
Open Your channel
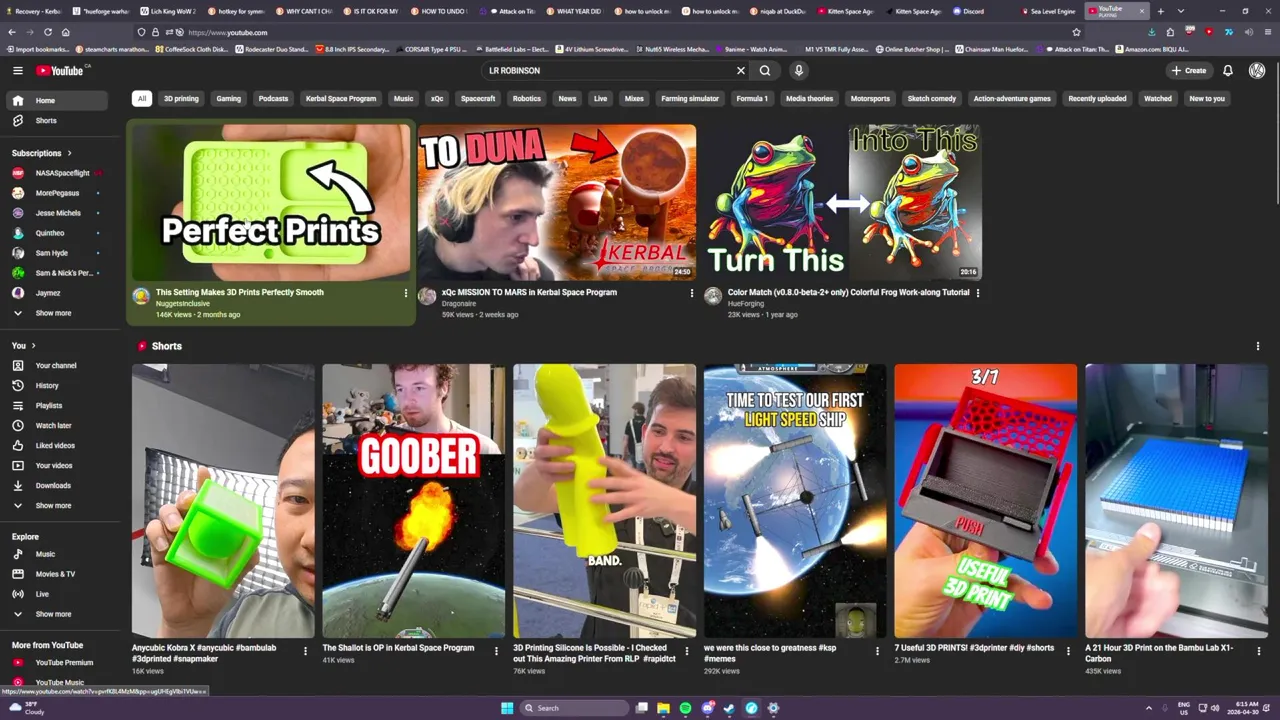pyautogui.click(x=57, y=365)
